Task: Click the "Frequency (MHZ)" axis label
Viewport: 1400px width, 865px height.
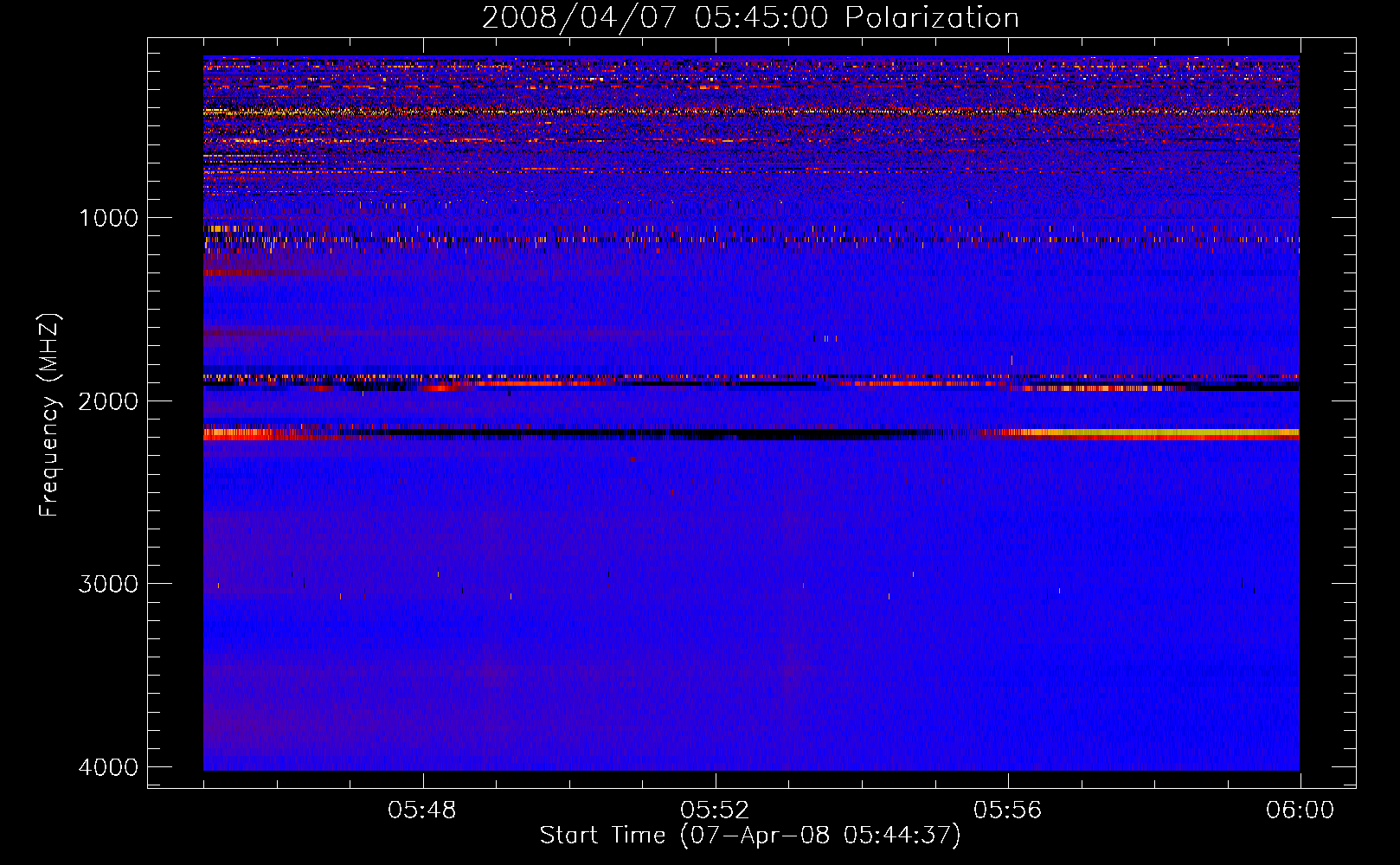Action: click(50, 415)
